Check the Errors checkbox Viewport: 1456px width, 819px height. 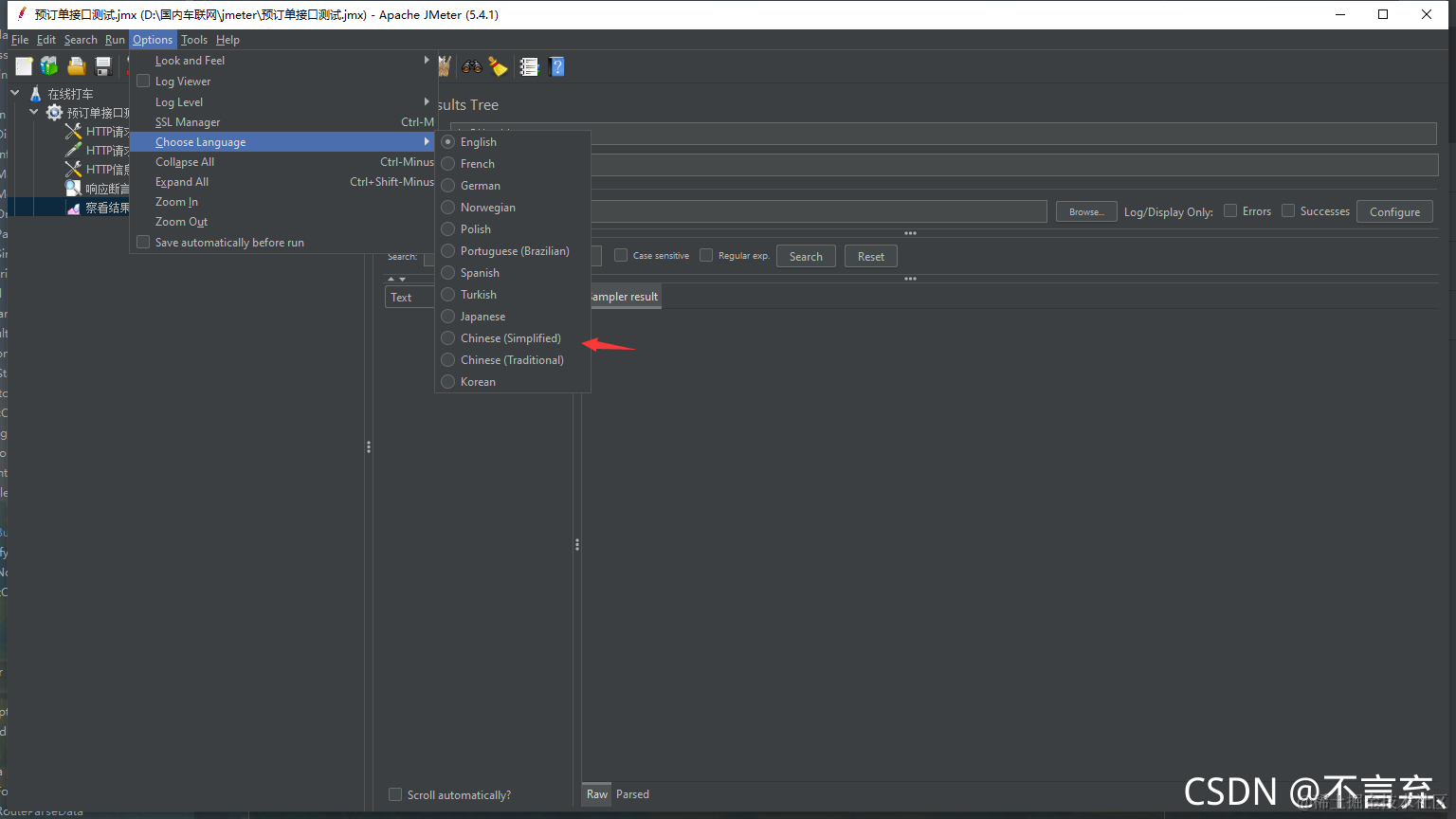coord(1230,210)
